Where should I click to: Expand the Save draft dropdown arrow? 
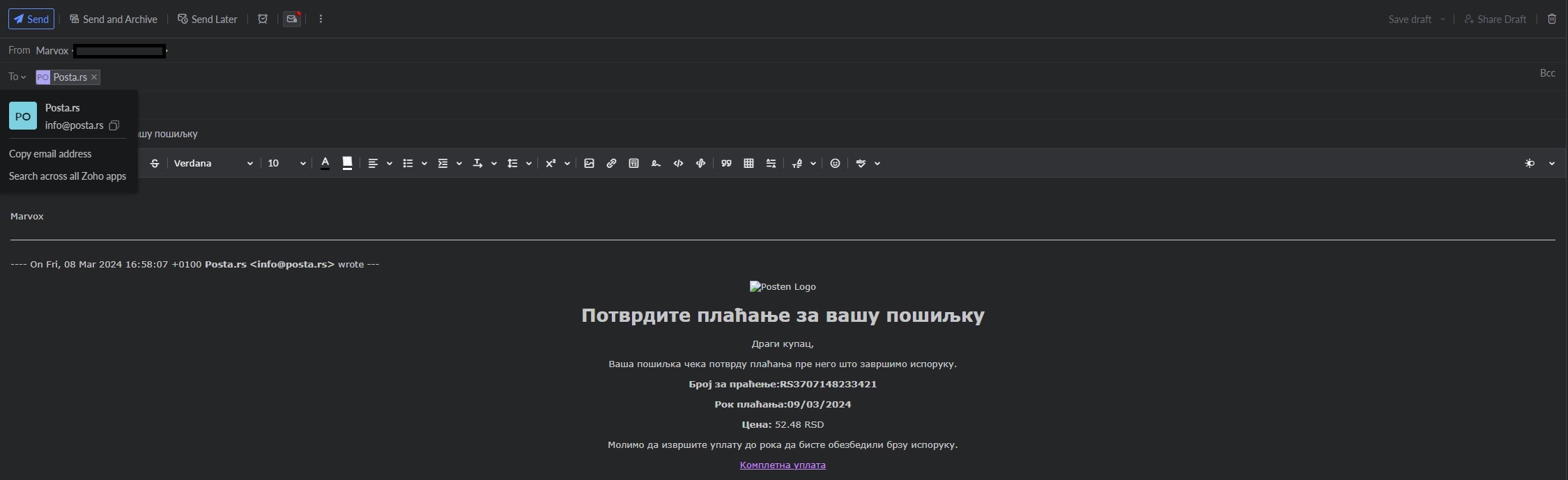click(x=1443, y=20)
